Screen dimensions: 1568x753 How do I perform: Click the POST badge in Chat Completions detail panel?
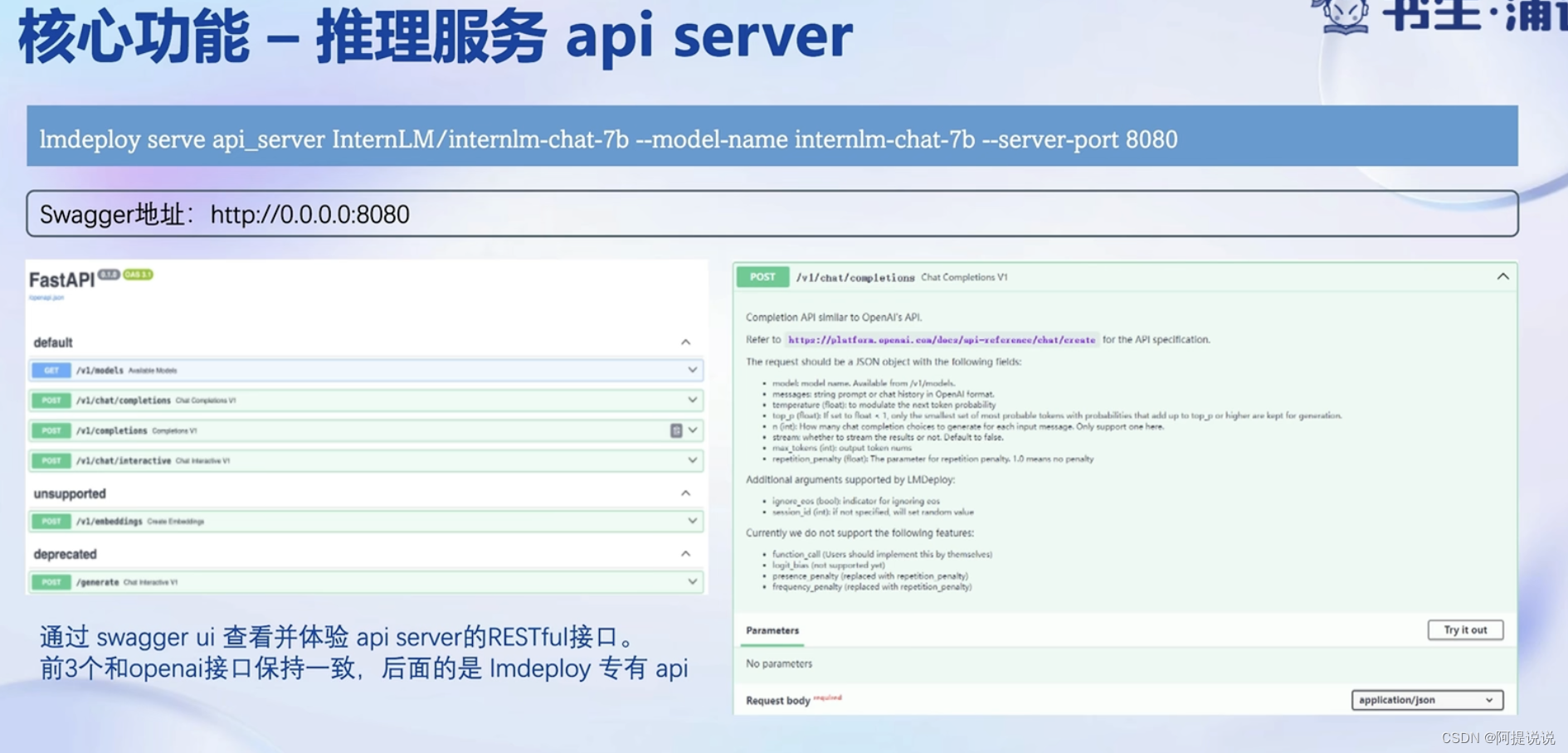[x=762, y=277]
